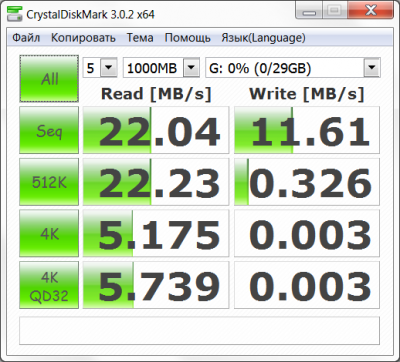Open the 1000MB test size dropdown
Viewport: 400px width, 362px height.
(x=161, y=68)
